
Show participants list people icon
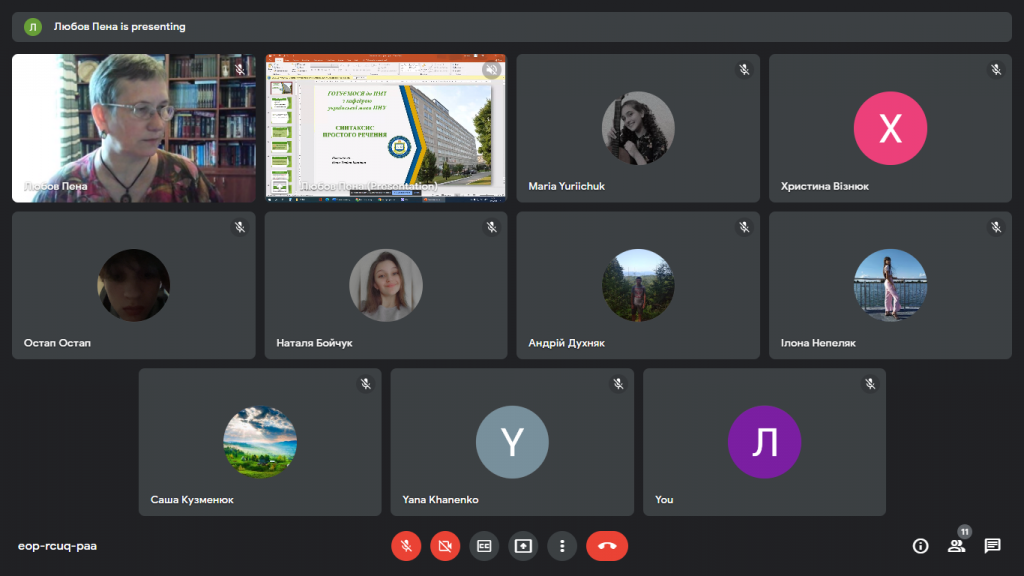pyautogui.click(x=956, y=546)
